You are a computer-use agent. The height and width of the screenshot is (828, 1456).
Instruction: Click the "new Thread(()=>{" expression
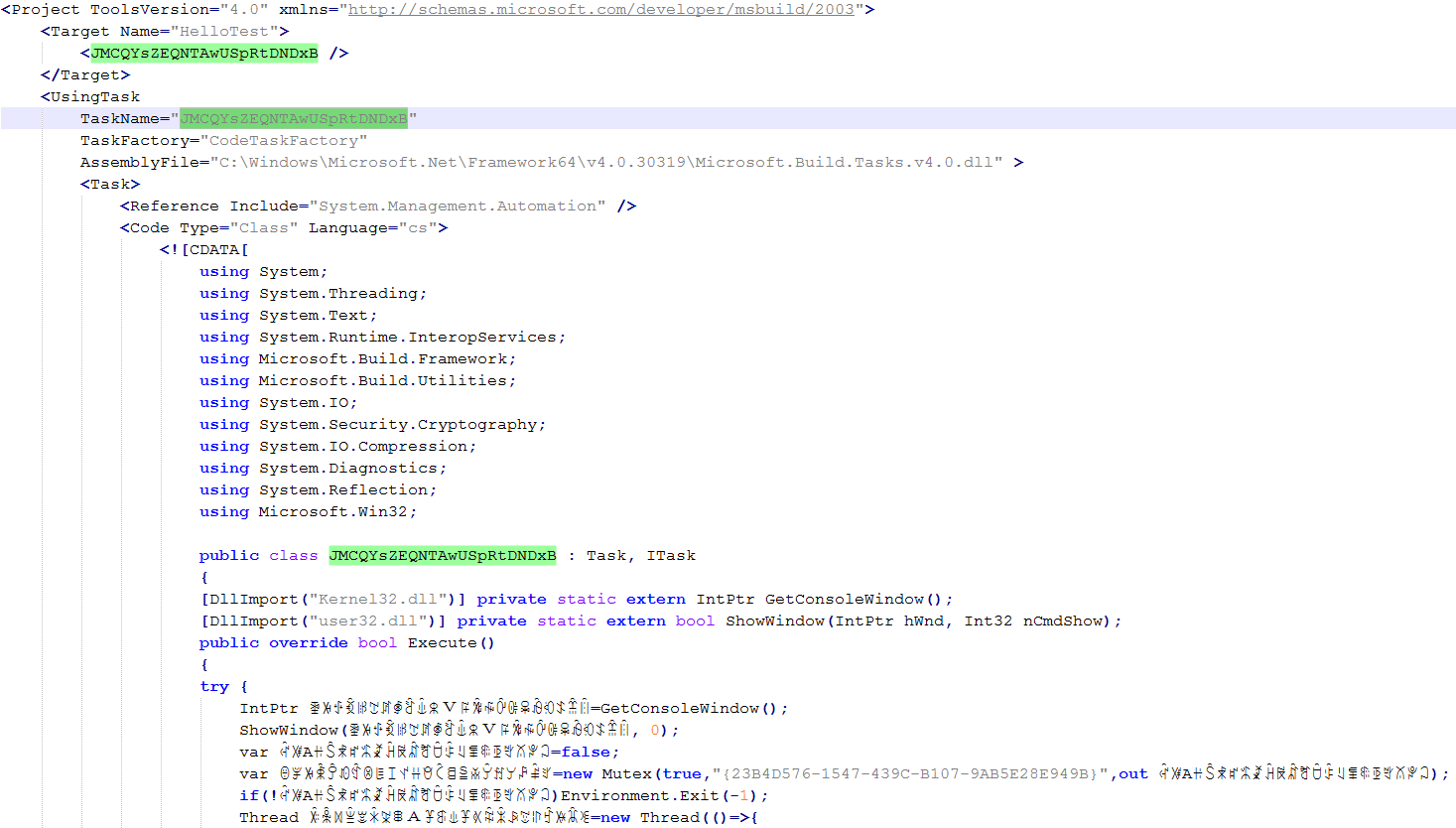680,817
